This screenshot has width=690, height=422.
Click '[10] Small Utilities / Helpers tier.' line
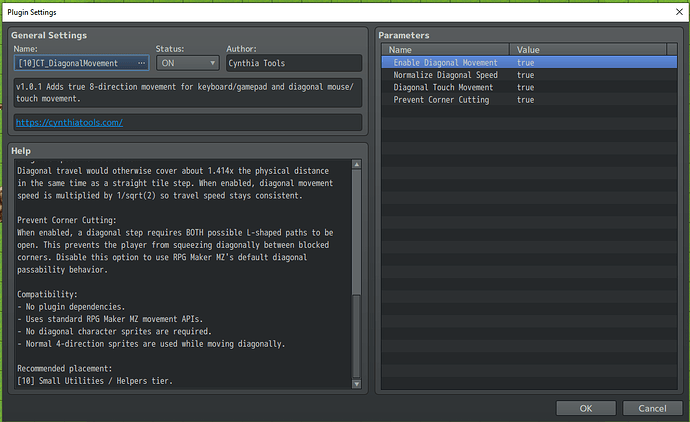(95, 381)
